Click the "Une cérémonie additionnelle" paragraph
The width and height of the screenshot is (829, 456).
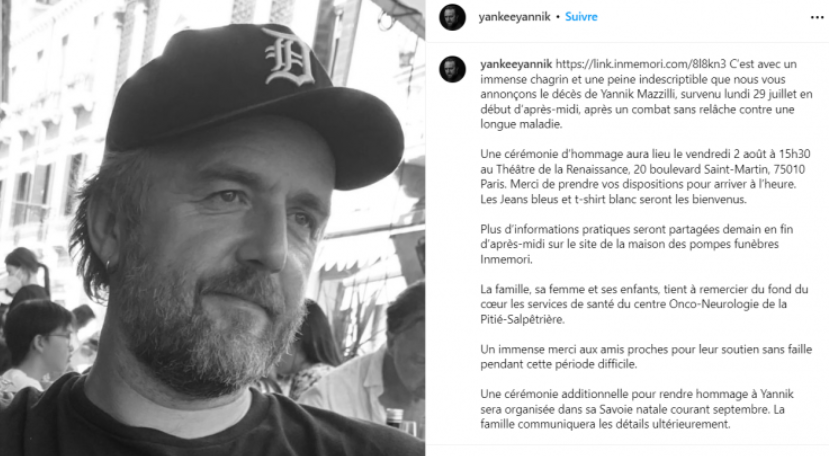pos(637,409)
